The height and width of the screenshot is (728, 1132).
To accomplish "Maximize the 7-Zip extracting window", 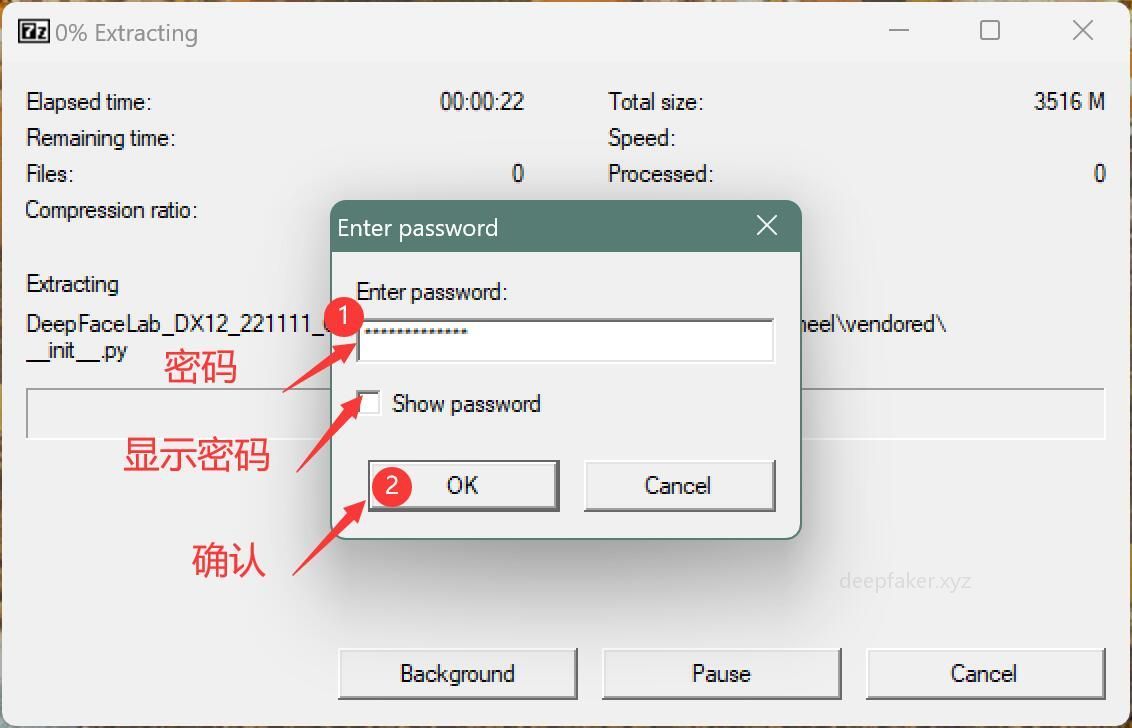I will pos(990,30).
